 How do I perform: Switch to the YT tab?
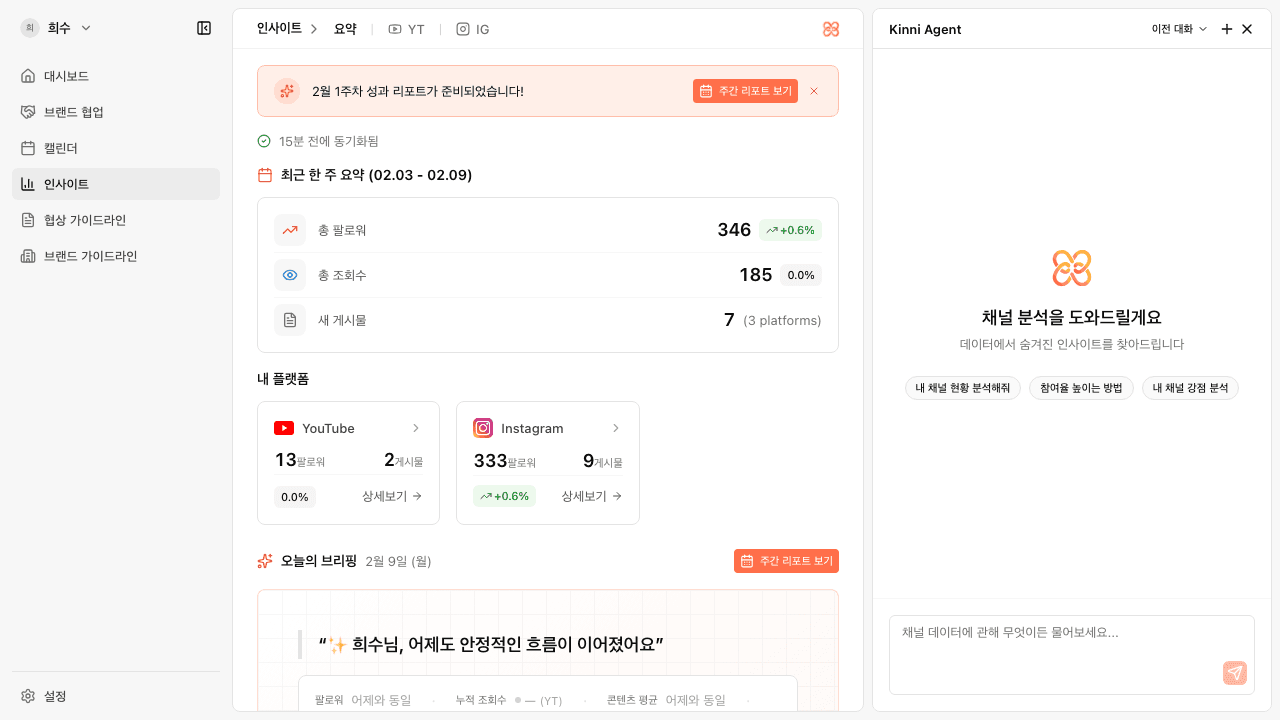406,29
